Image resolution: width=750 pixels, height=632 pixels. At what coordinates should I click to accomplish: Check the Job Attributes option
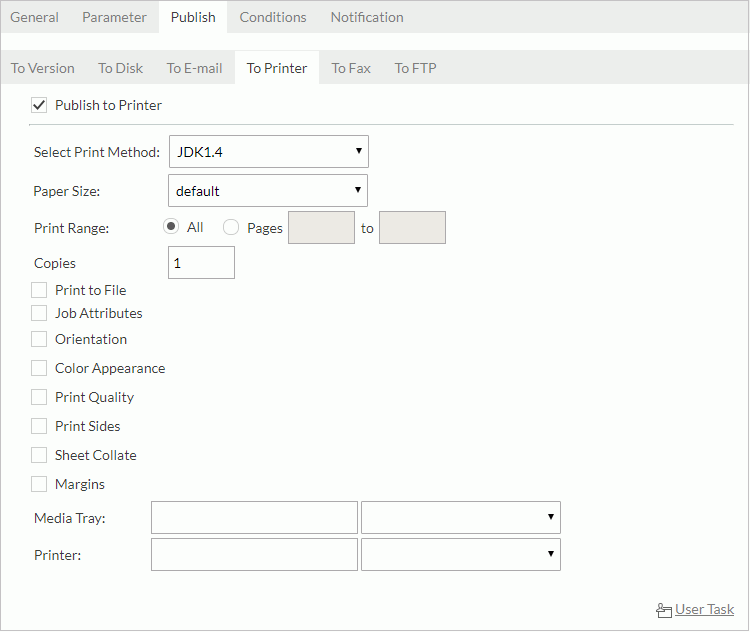pyautogui.click(x=39, y=313)
